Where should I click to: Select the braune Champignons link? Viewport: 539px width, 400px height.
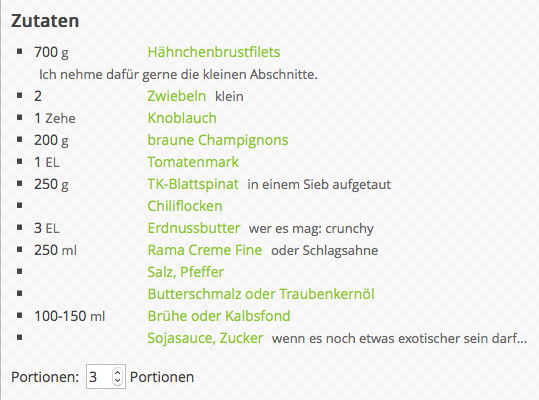pyautogui.click(x=218, y=140)
